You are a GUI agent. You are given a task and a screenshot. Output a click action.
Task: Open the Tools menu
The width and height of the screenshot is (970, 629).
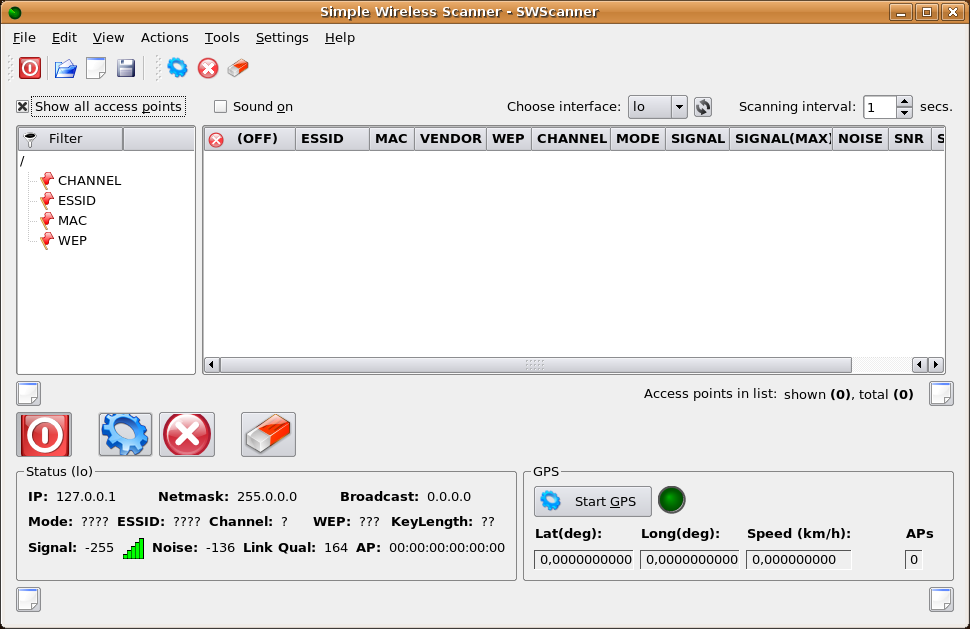(222, 38)
